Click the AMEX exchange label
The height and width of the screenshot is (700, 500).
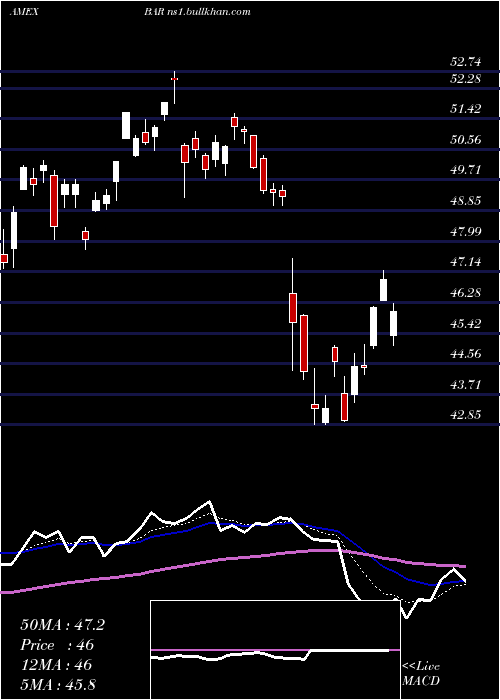(x=24, y=12)
